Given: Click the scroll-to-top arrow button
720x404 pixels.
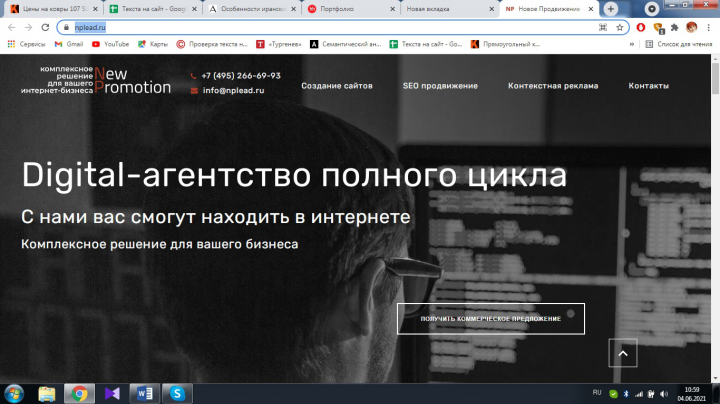Looking at the screenshot, I should point(623,353).
